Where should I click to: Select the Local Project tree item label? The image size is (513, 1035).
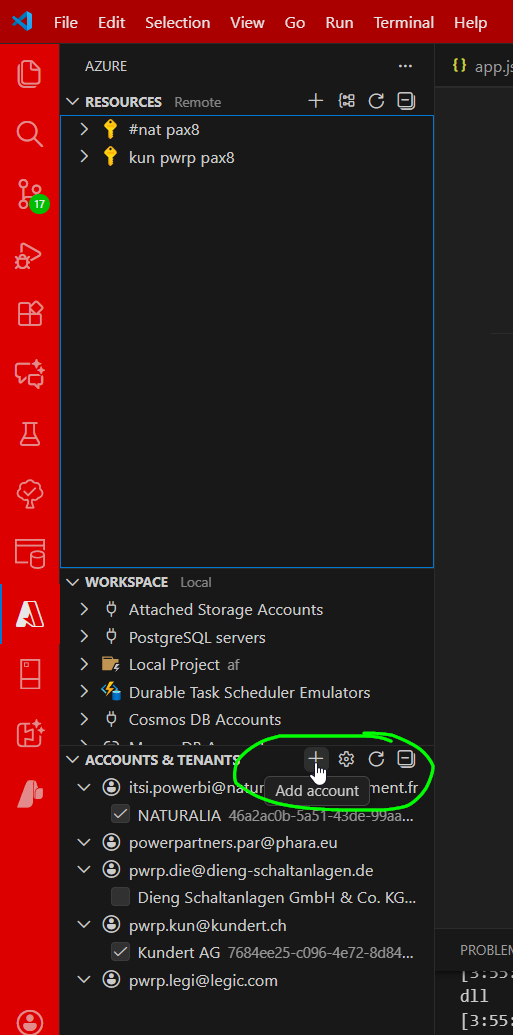[x=174, y=665]
